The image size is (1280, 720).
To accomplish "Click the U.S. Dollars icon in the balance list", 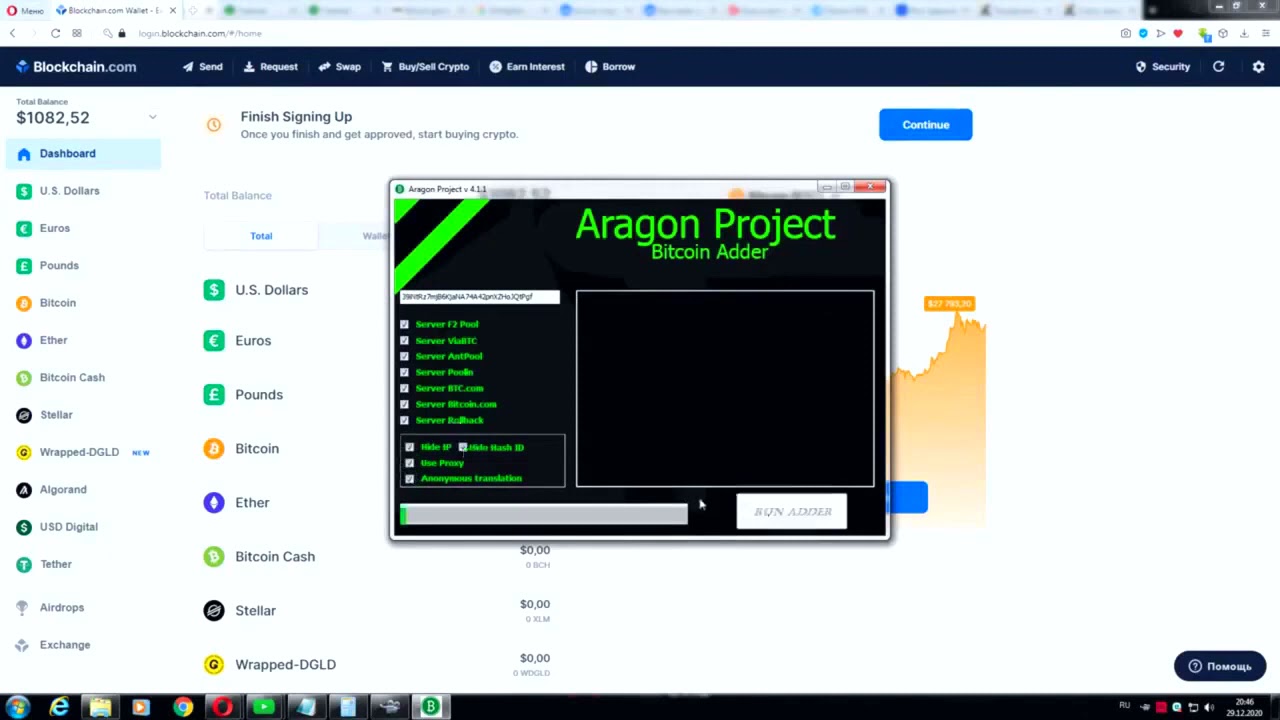I will click(x=214, y=290).
